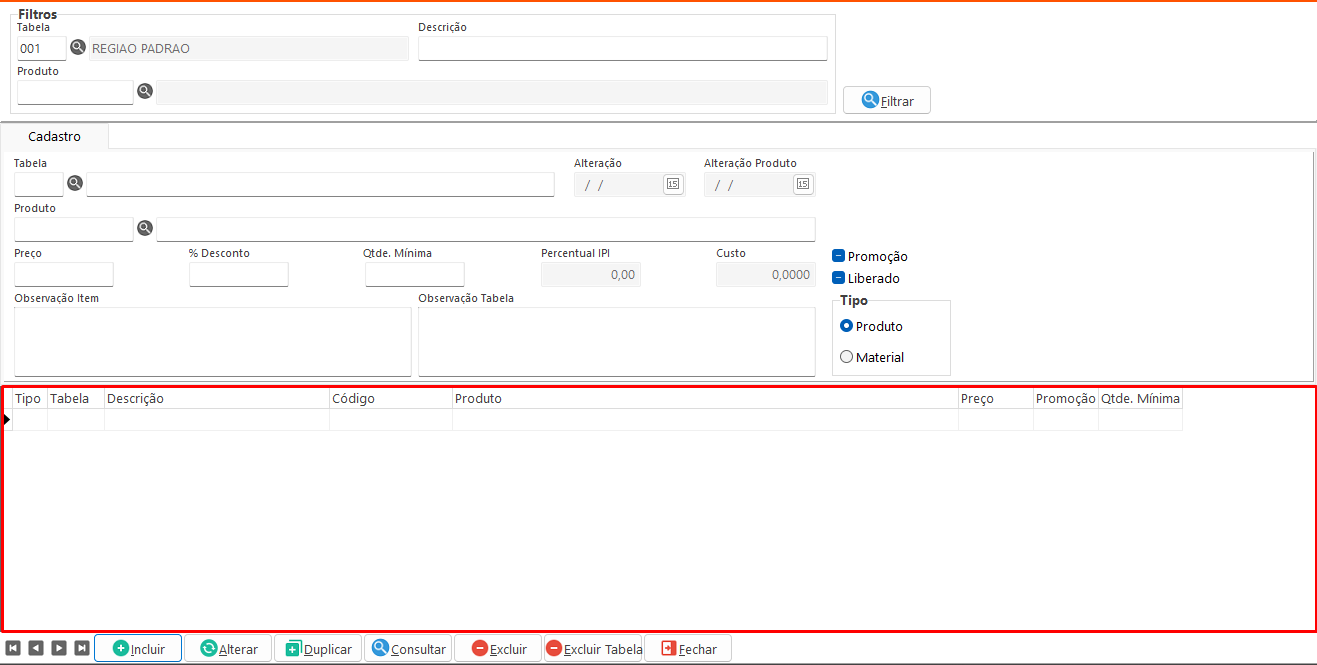Click the search icon beside Cadastro Produto field
This screenshot has width=1317, height=665.
coord(145,229)
